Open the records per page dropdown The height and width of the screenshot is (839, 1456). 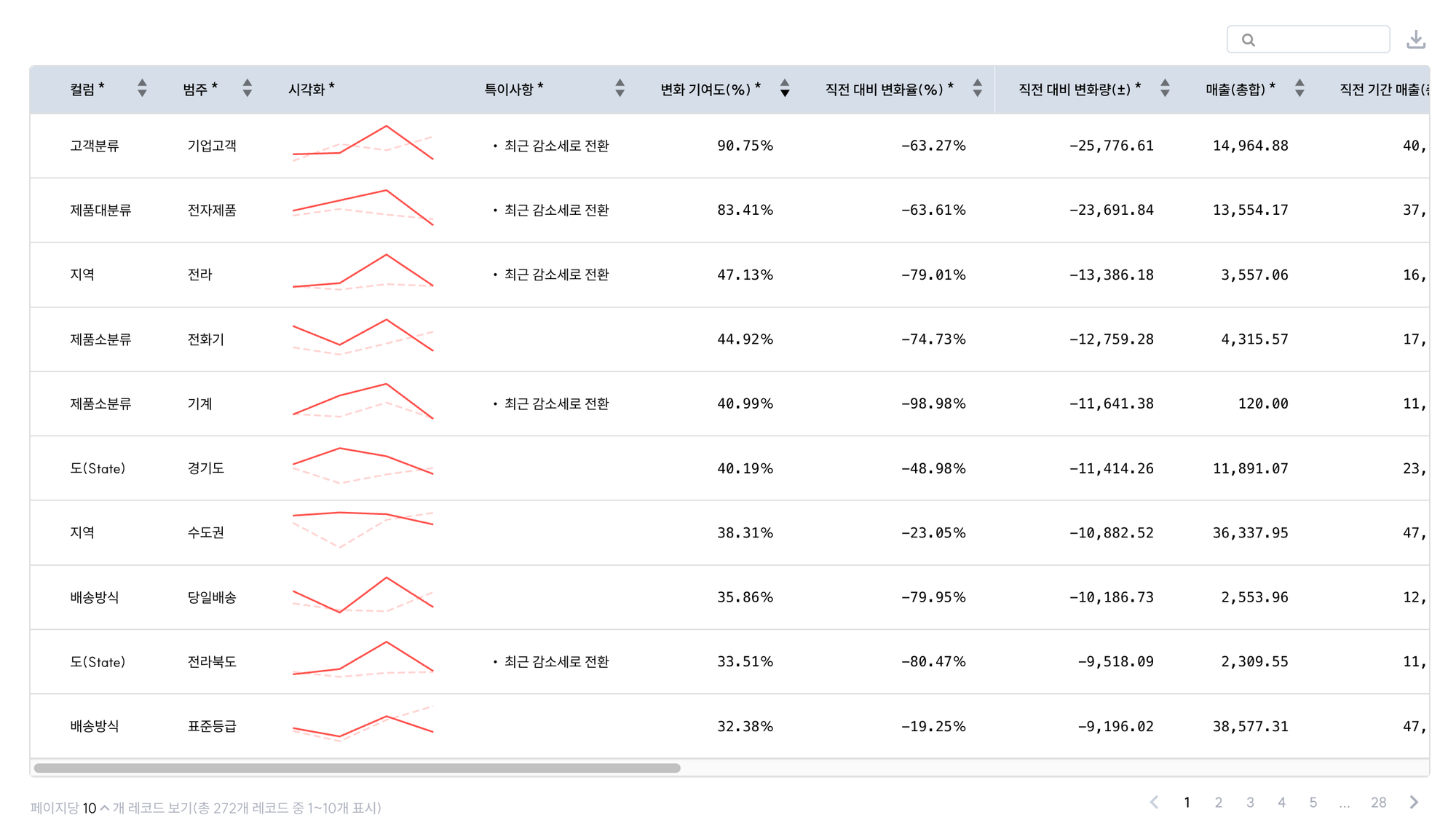click(95, 808)
